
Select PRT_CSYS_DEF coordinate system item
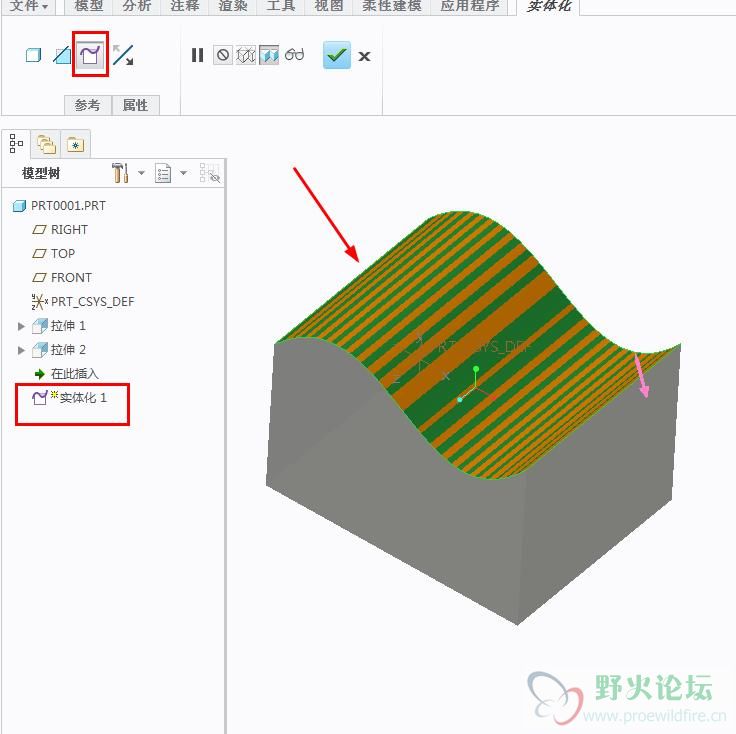coord(83,301)
